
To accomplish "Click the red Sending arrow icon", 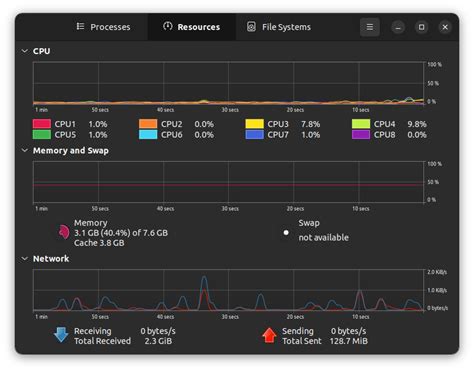I will [269, 335].
